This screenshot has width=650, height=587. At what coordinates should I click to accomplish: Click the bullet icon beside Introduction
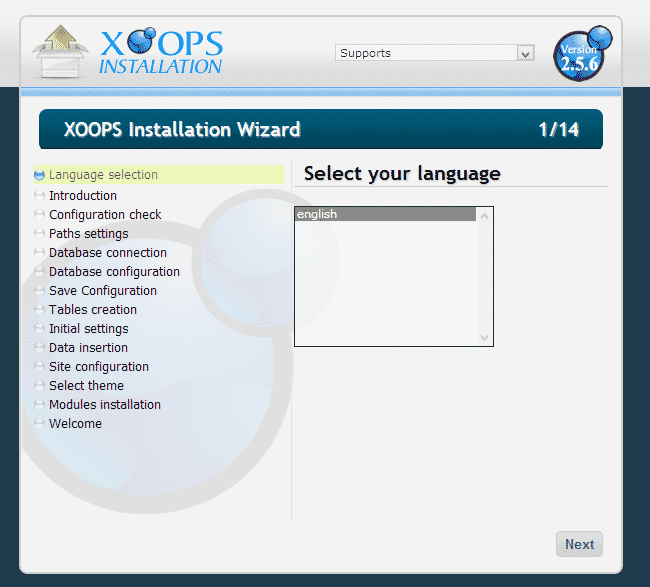pyautogui.click(x=39, y=196)
